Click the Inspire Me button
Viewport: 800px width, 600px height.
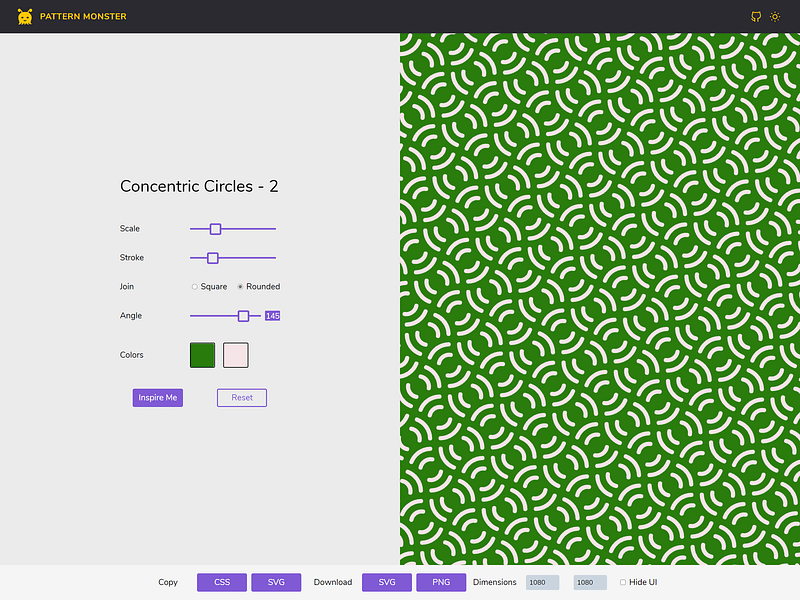157,397
